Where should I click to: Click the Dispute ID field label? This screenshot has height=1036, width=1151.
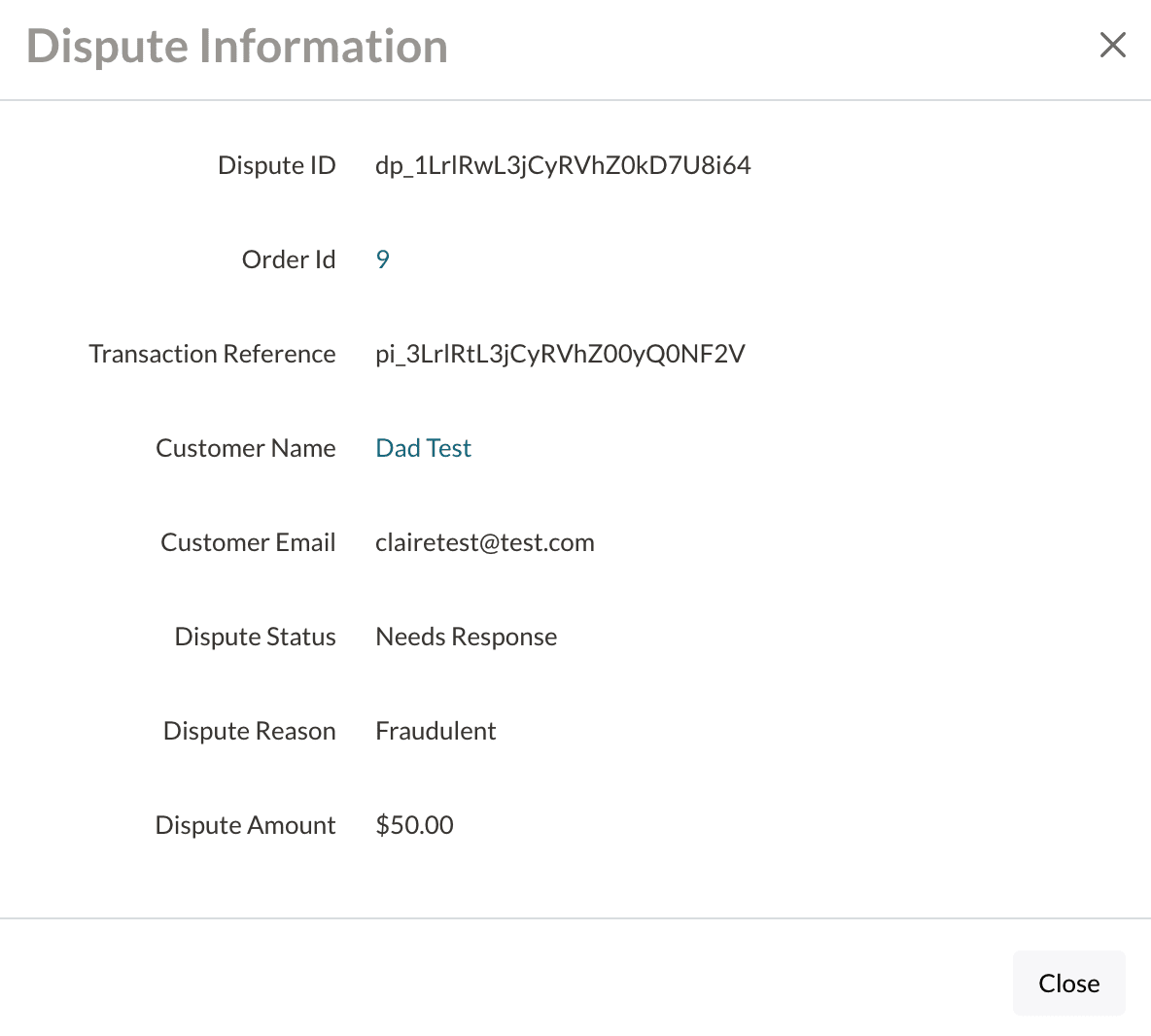tap(276, 165)
